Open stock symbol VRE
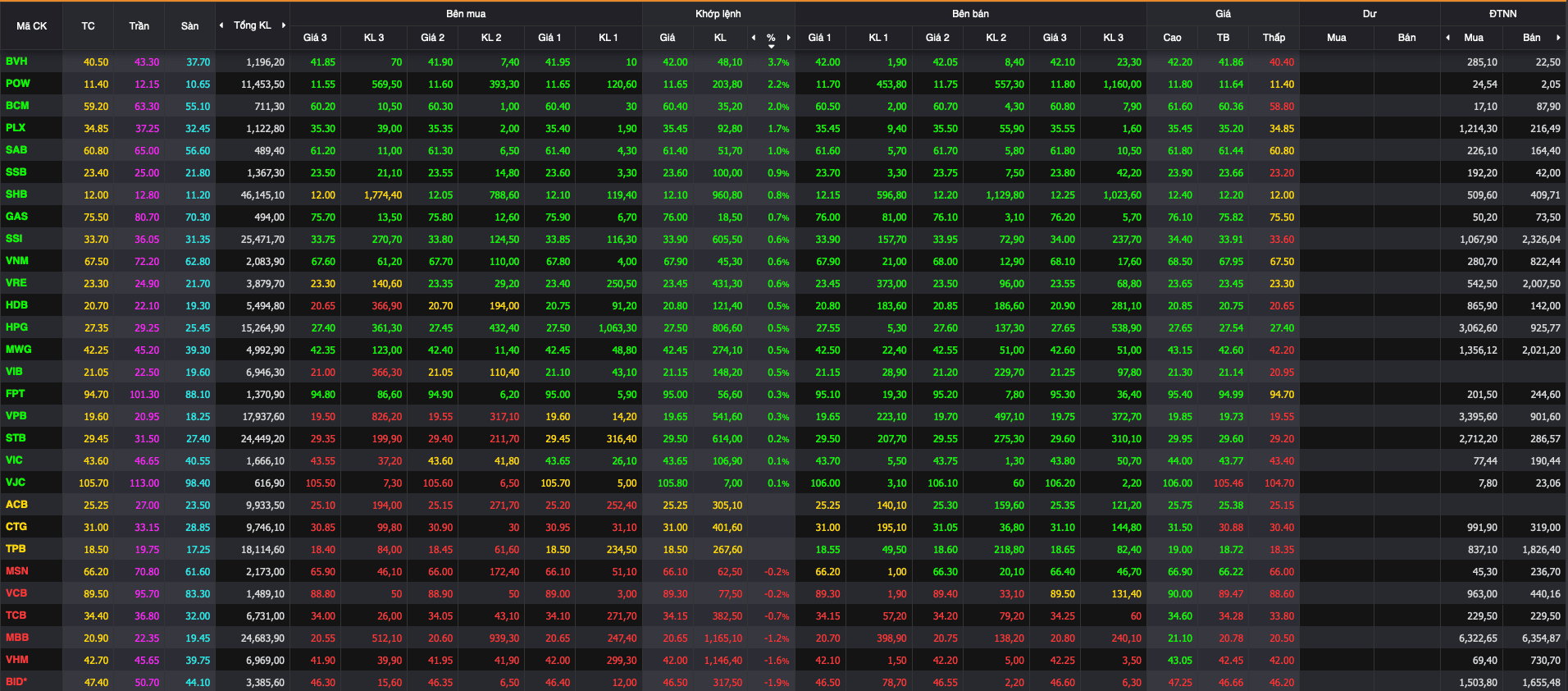This screenshot has height=691, width=1568. coord(16,283)
